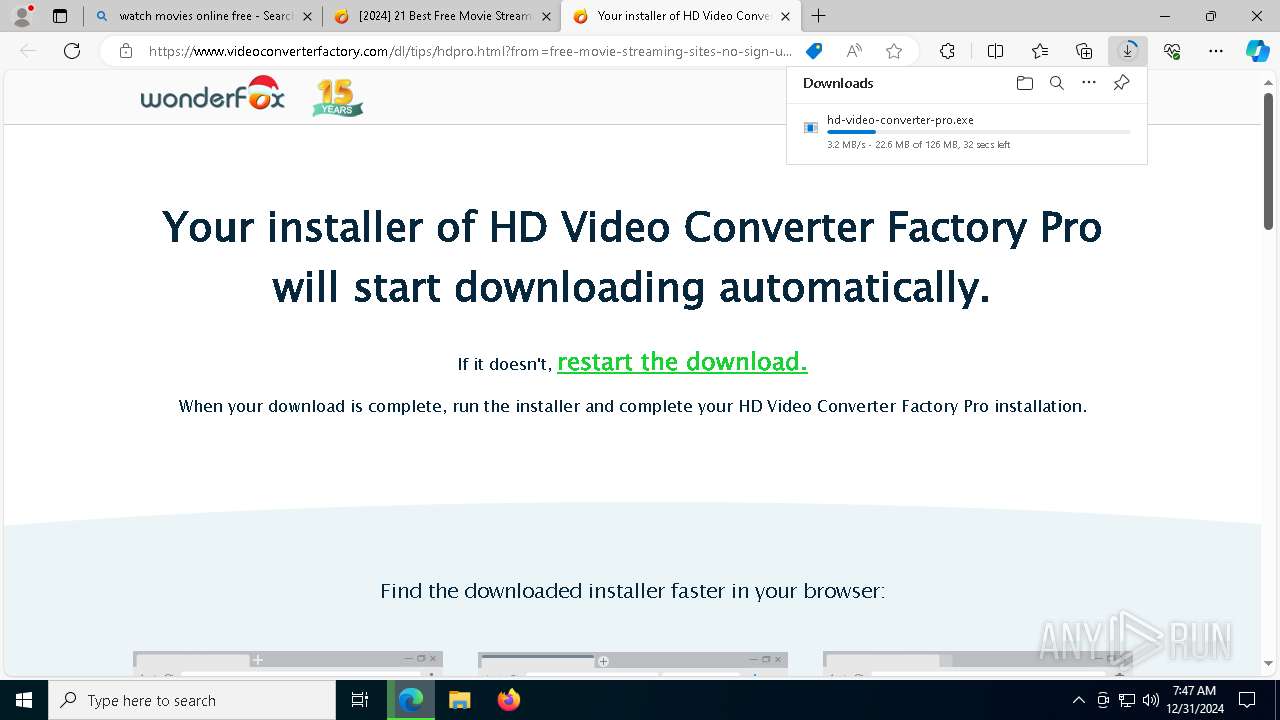Add page to favorites star icon
This screenshot has width=1280, height=720.
tap(894, 51)
